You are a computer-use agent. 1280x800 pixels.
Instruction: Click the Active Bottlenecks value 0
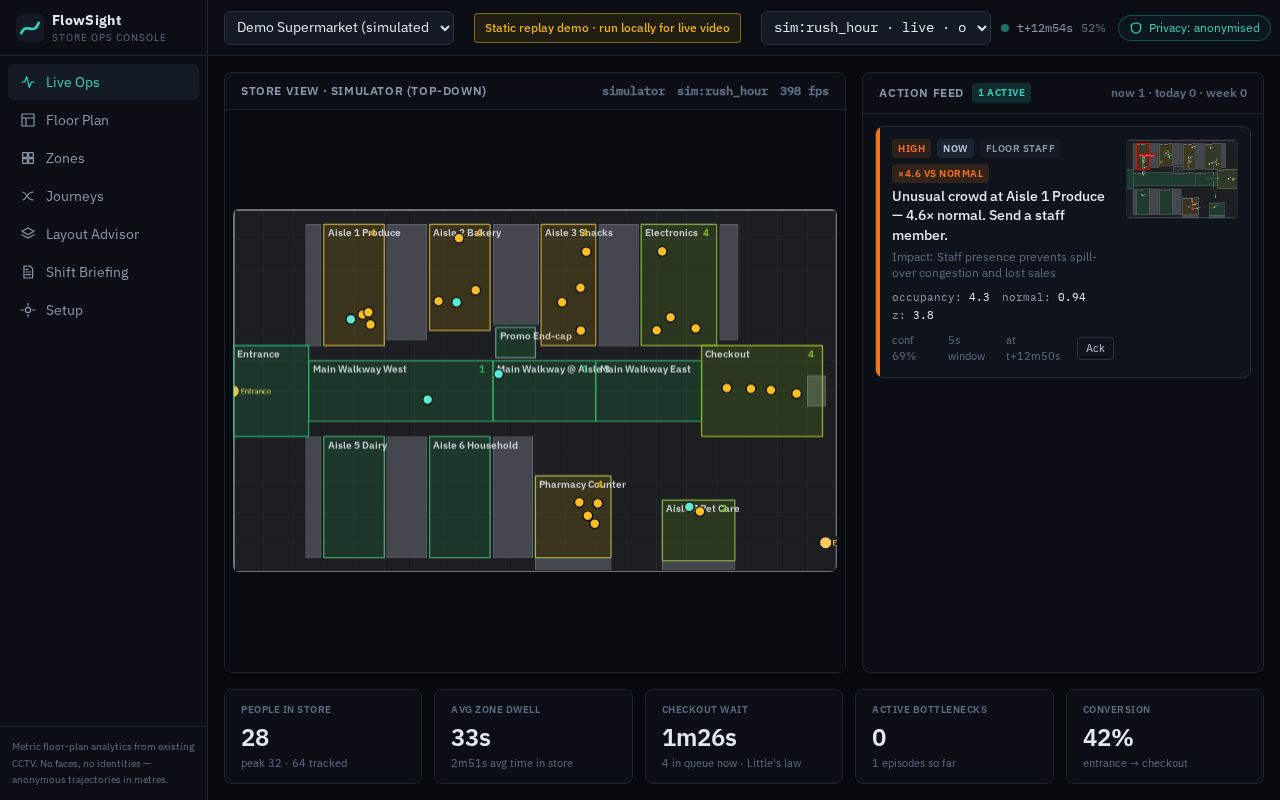[x=879, y=737]
